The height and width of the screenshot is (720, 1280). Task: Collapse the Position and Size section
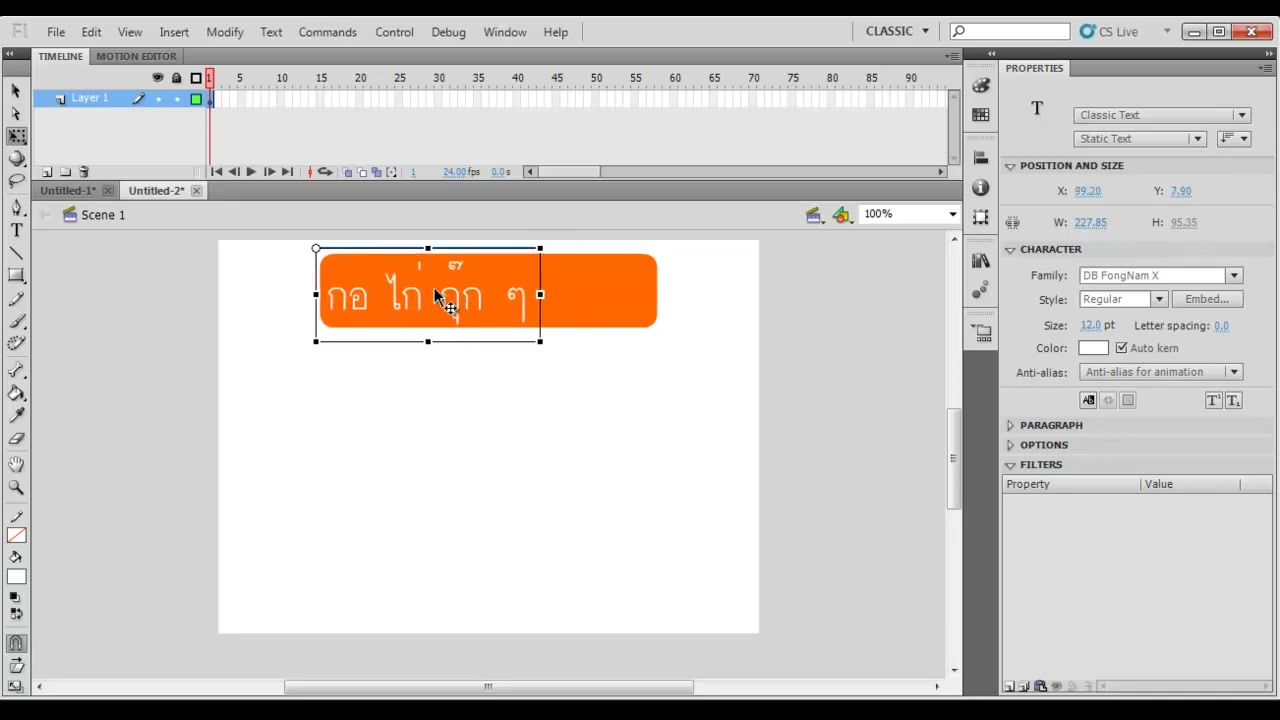1010,166
